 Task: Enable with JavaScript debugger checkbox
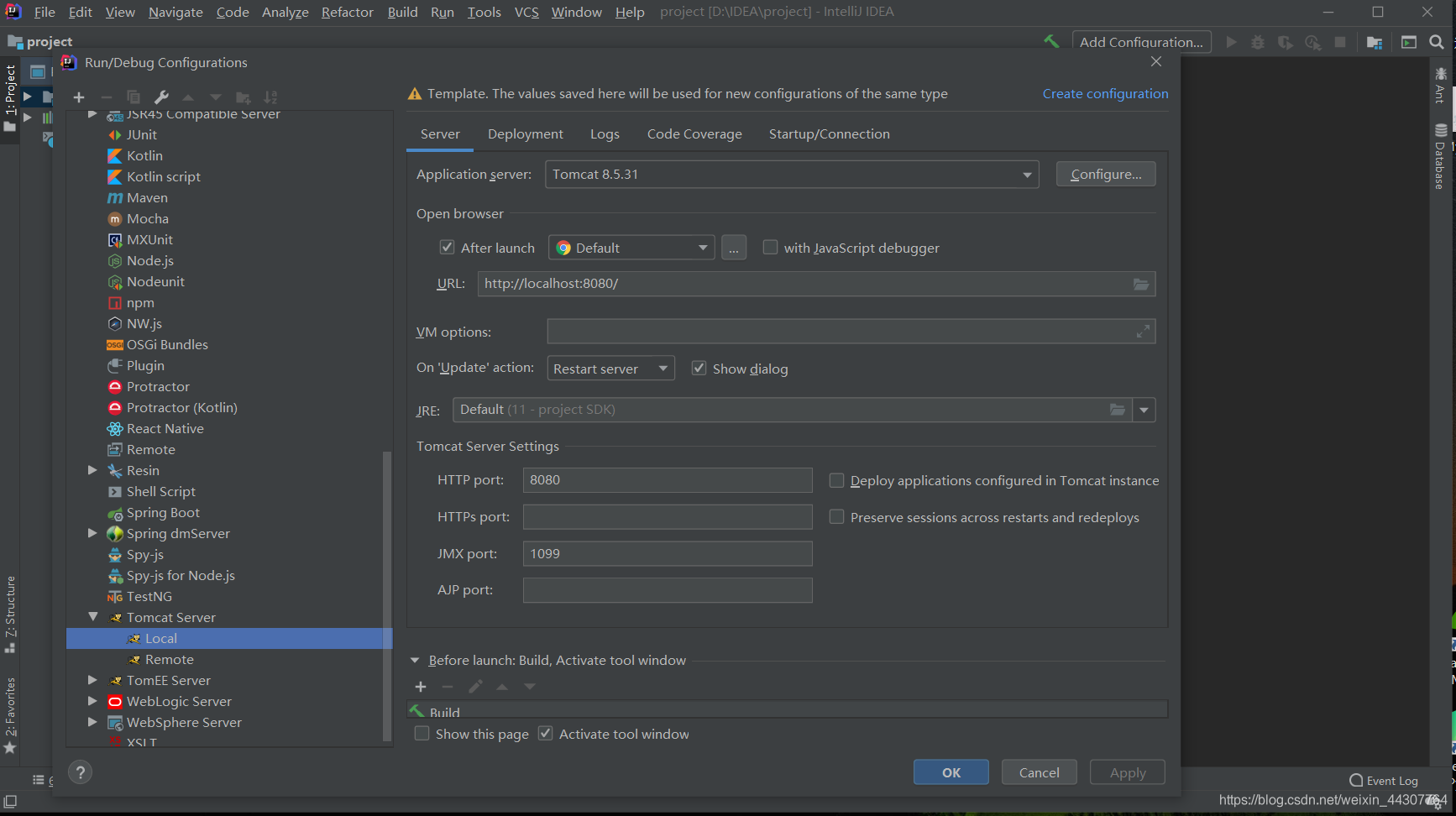coord(770,248)
